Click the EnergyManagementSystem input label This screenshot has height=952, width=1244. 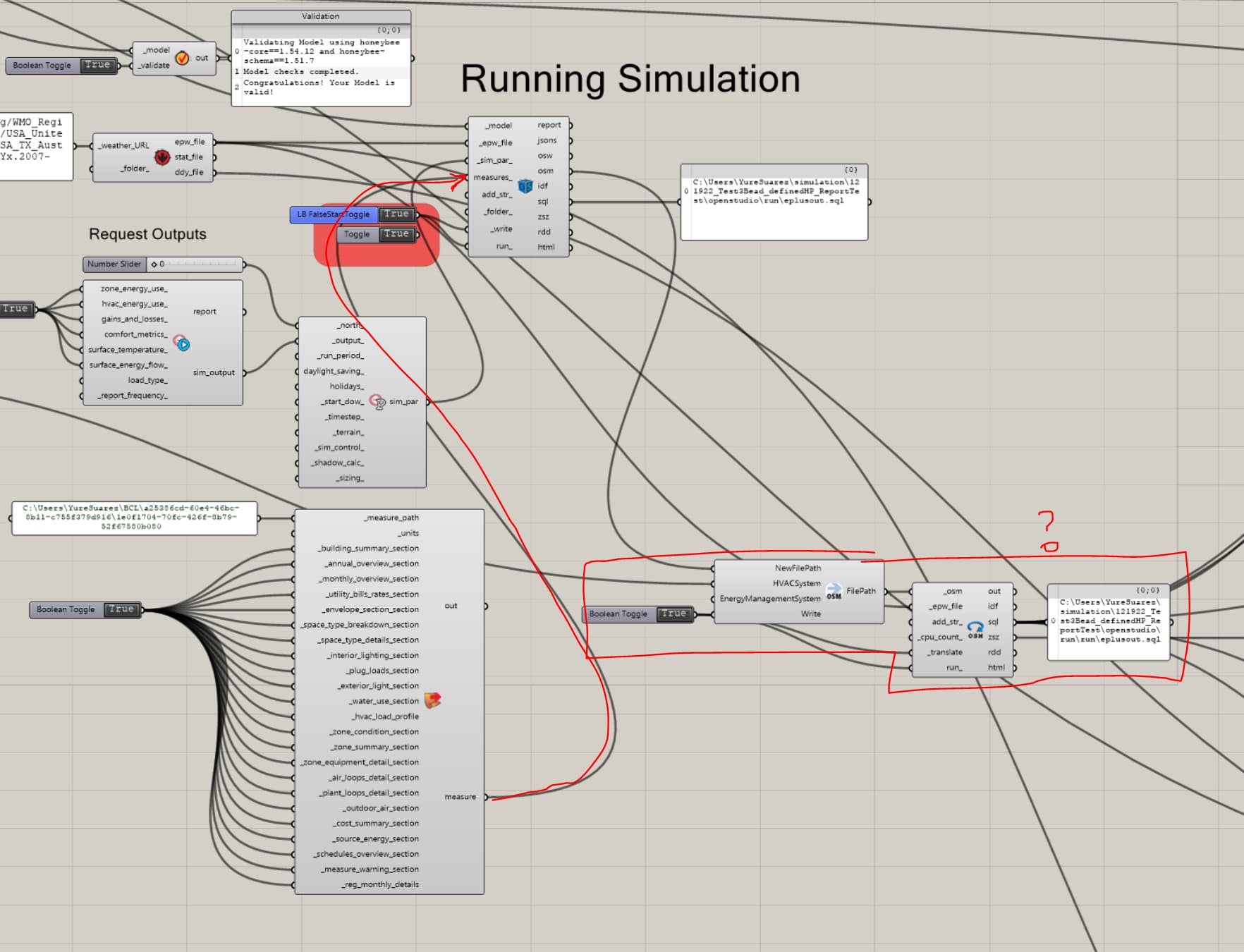click(x=770, y=599)
